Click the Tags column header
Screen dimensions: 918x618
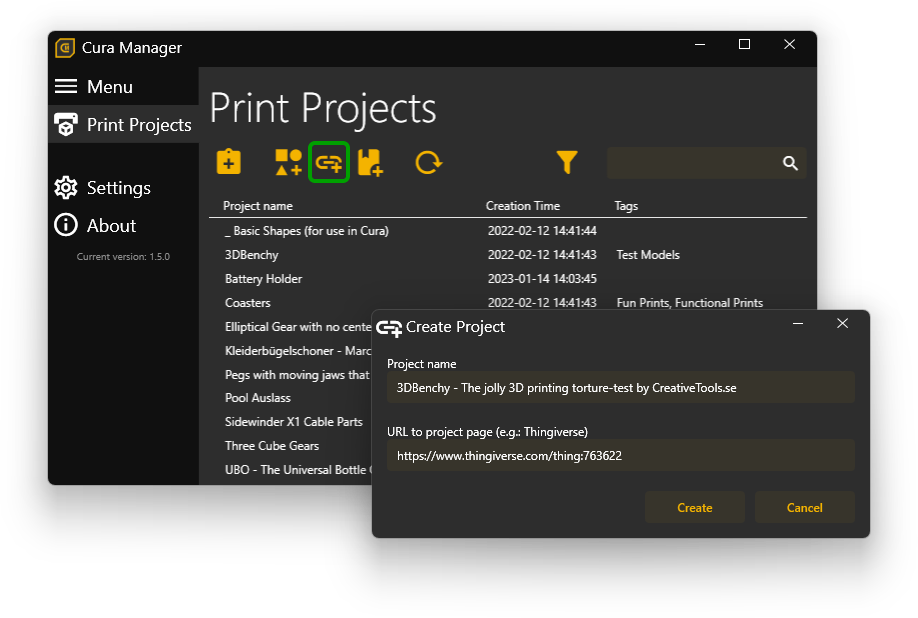pos(626,206)
